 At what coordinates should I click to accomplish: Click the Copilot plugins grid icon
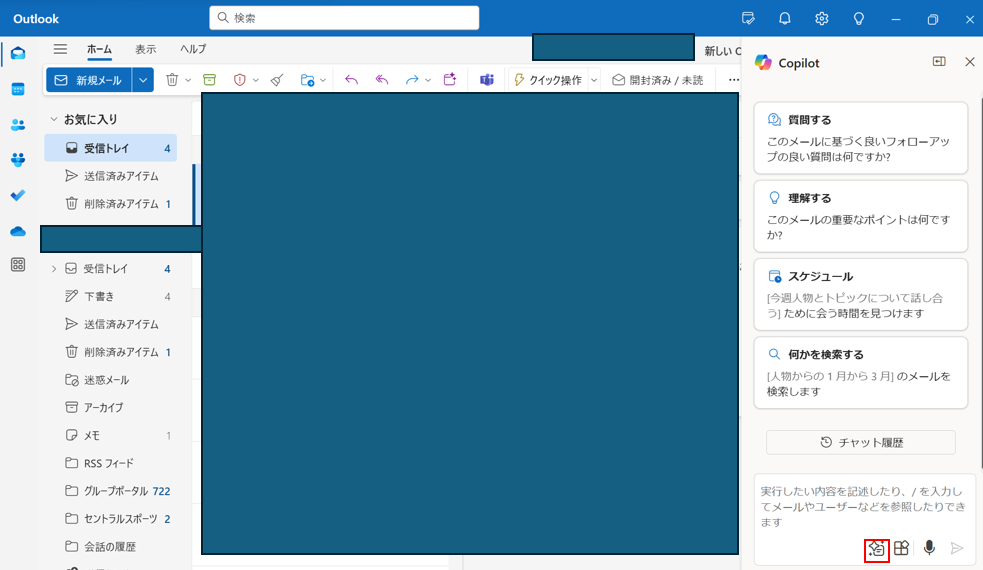click(902, 548)
